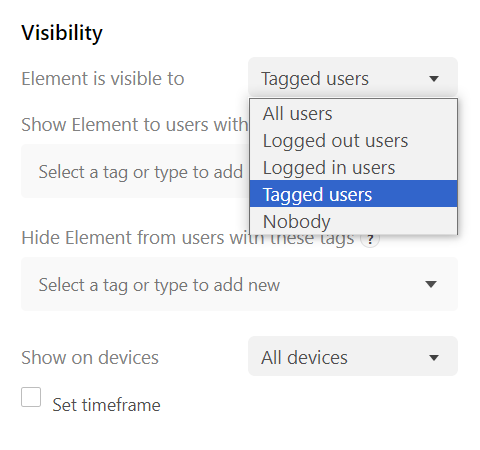Click the Set timeframe label text

pos(106,405)
